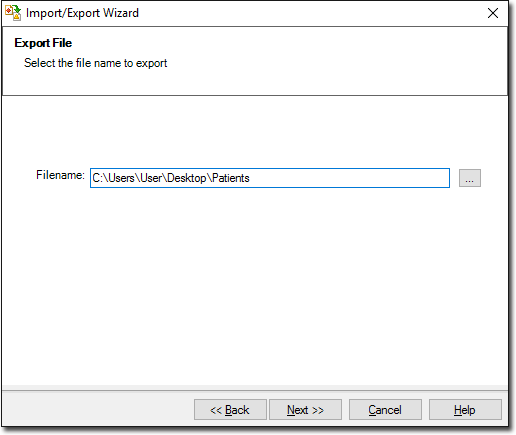Viewport: 516px width, 435px height.
Task: Click the Filename label
Action: tap(60, 175)
